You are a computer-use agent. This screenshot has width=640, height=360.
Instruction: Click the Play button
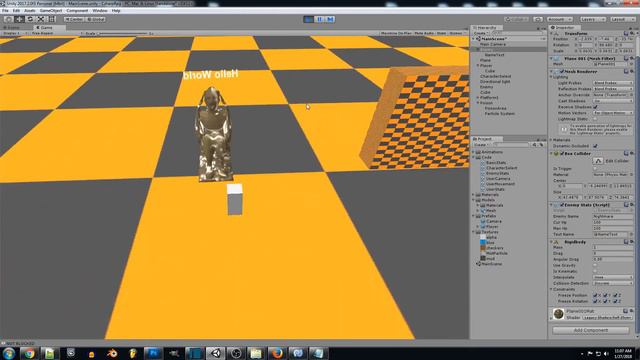click(309, 19)
